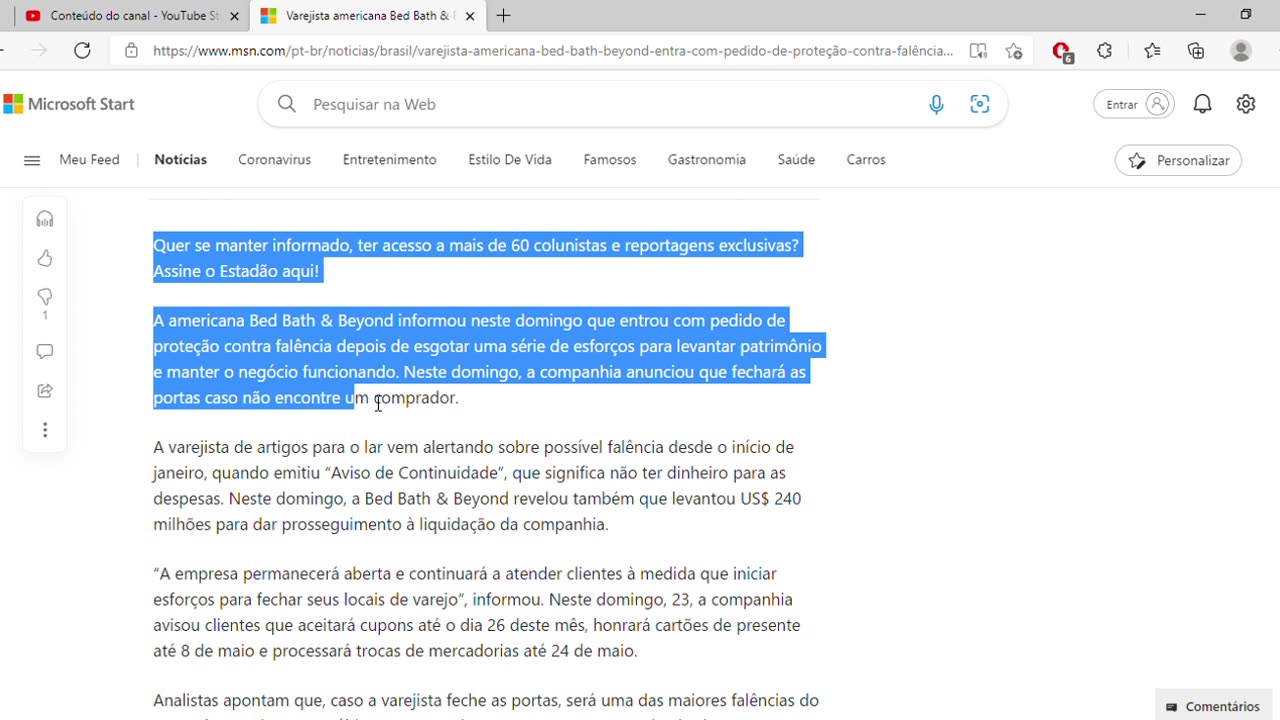Open immersive reader icon in address bar
Viewport: 1280px width, 720px height.
[x=978, y=51]
